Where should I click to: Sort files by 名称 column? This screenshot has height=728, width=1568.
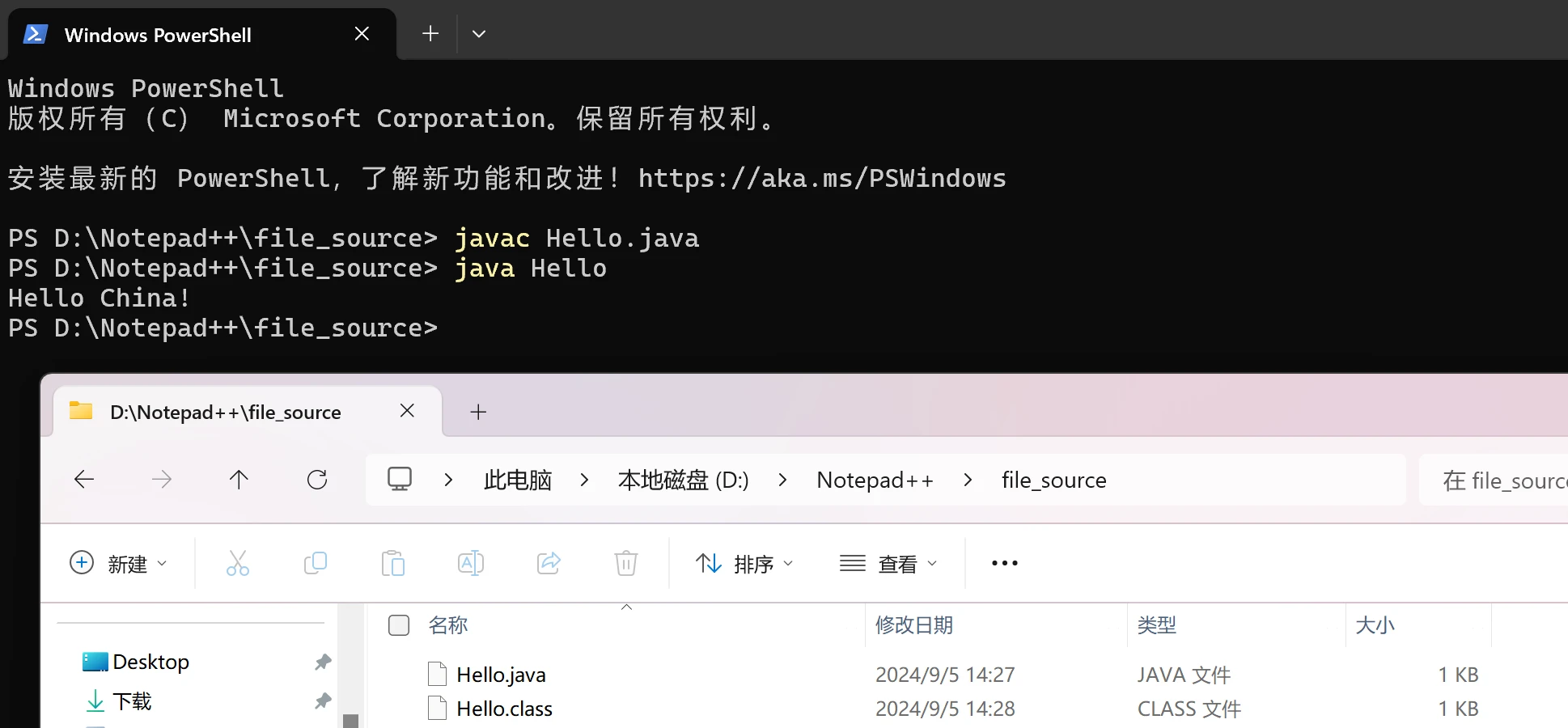(x=448, y=625)
